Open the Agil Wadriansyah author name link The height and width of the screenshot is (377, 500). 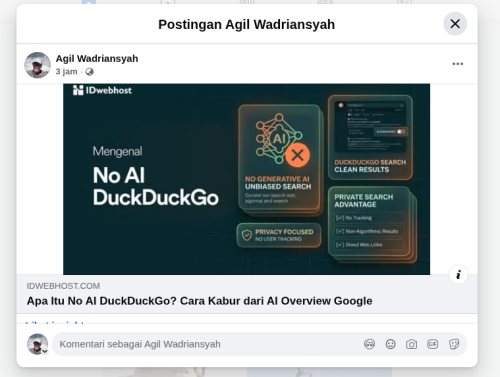click(x=97, y=59)
